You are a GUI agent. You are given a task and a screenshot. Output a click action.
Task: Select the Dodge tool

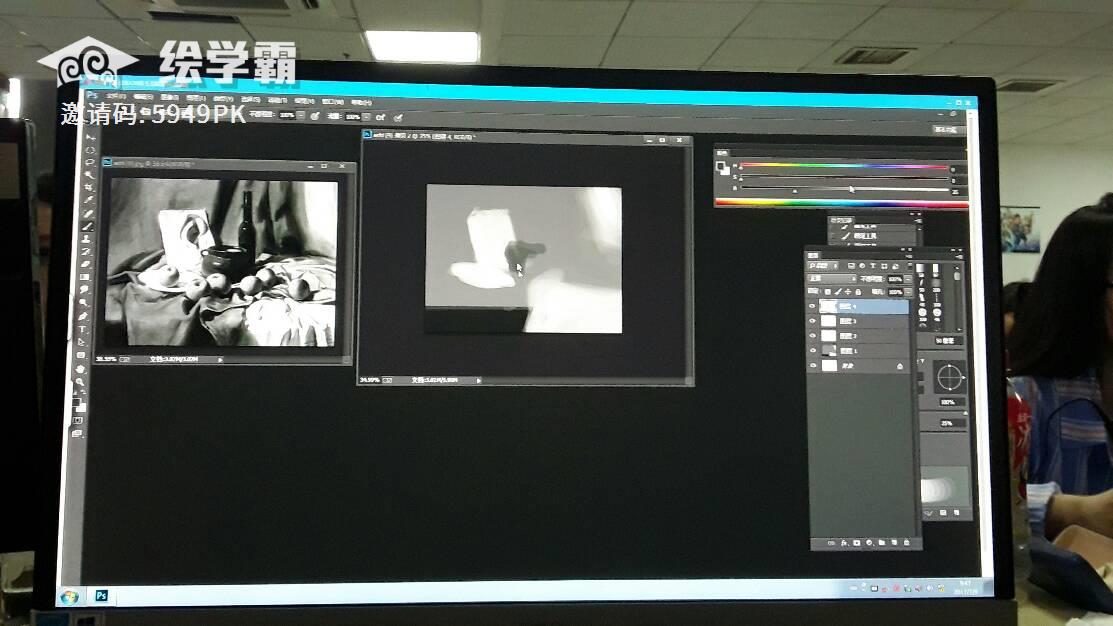[84, 302]
